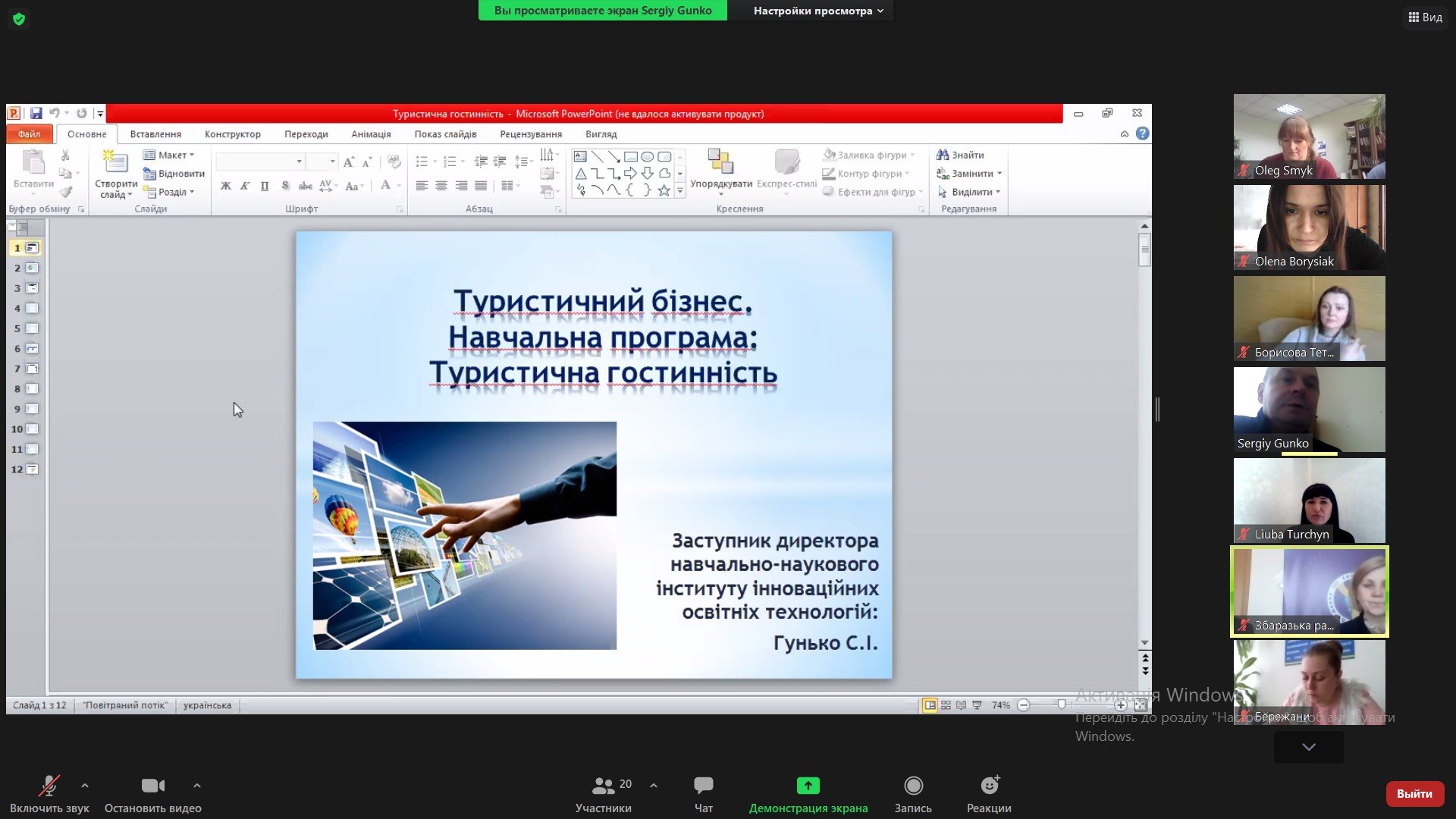
Task: Increase font size with the large A icon
Action: 348,162
